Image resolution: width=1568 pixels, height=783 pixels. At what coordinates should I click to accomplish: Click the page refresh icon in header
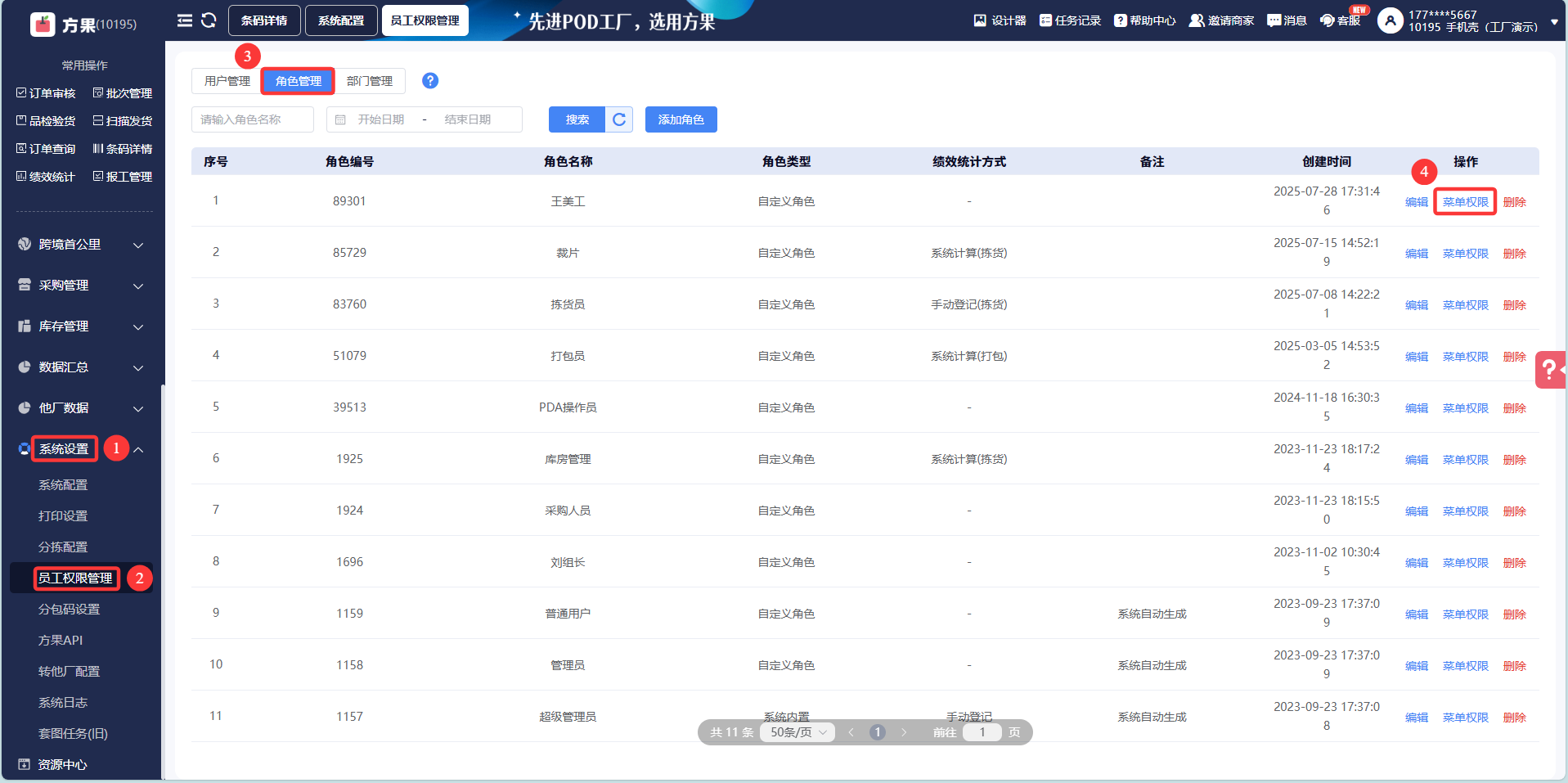click(209, 20)
